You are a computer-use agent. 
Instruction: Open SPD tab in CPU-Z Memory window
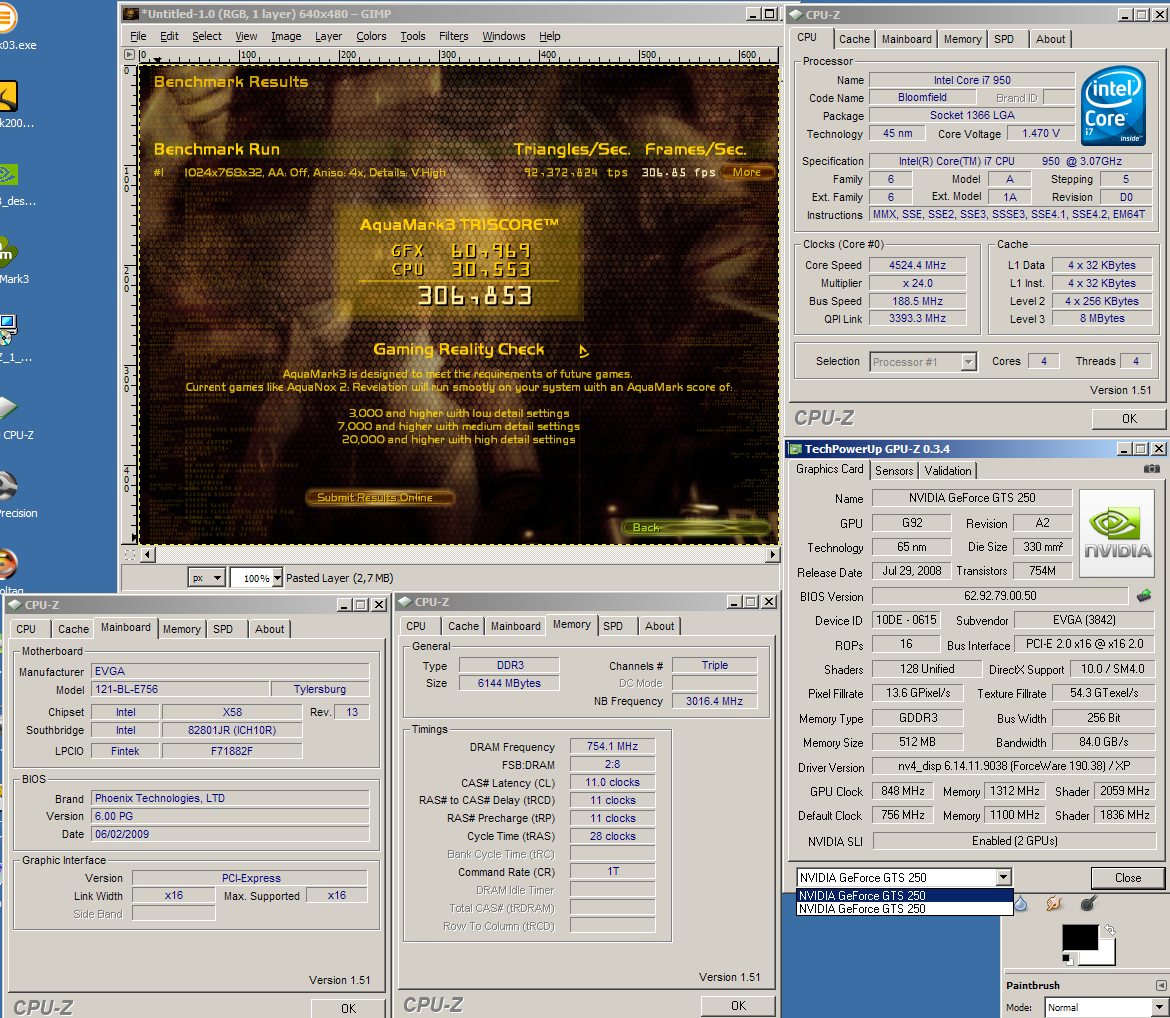pyautogui.click(x=613, y=626)
